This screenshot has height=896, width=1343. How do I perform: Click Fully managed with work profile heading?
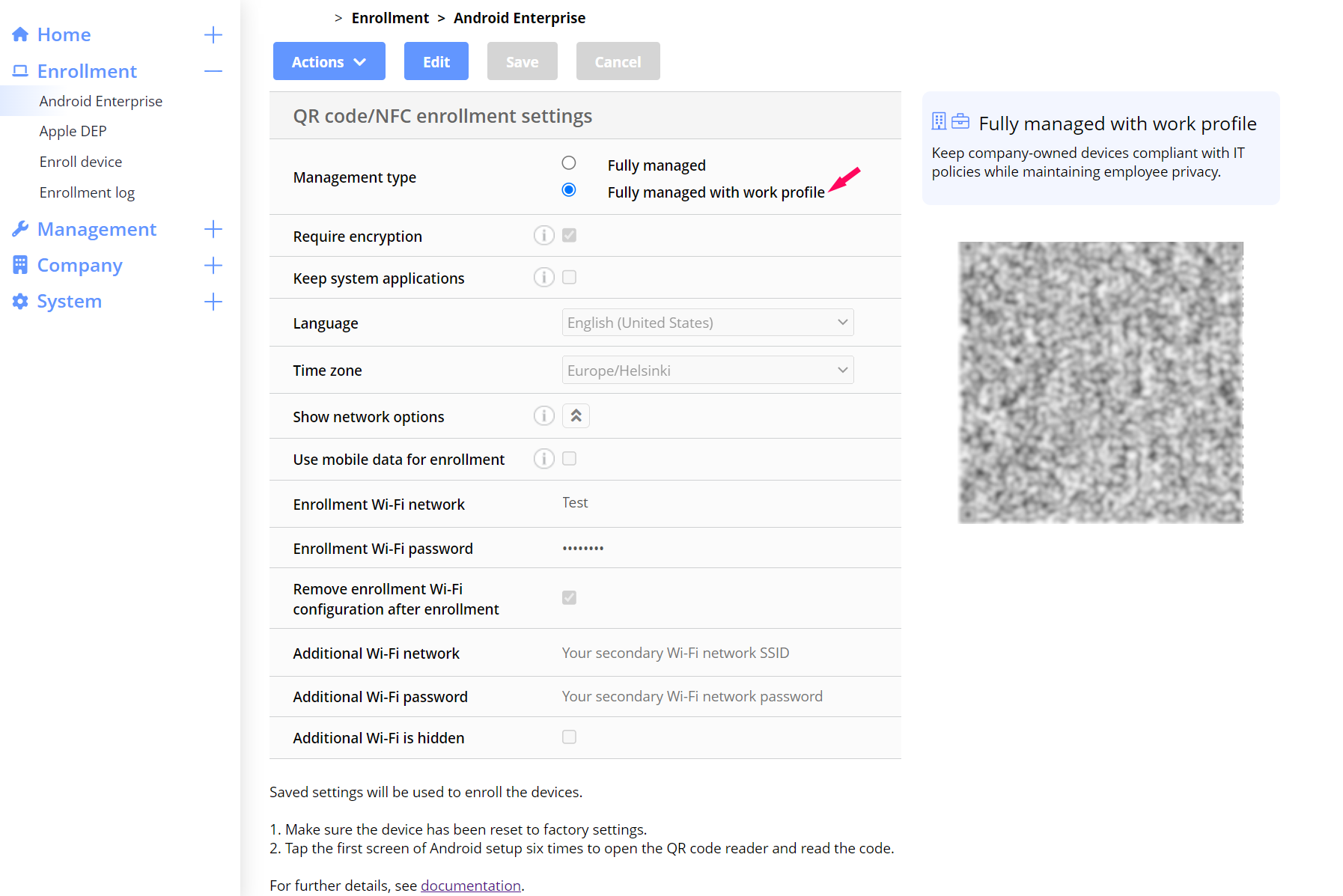click(1118, 124)
